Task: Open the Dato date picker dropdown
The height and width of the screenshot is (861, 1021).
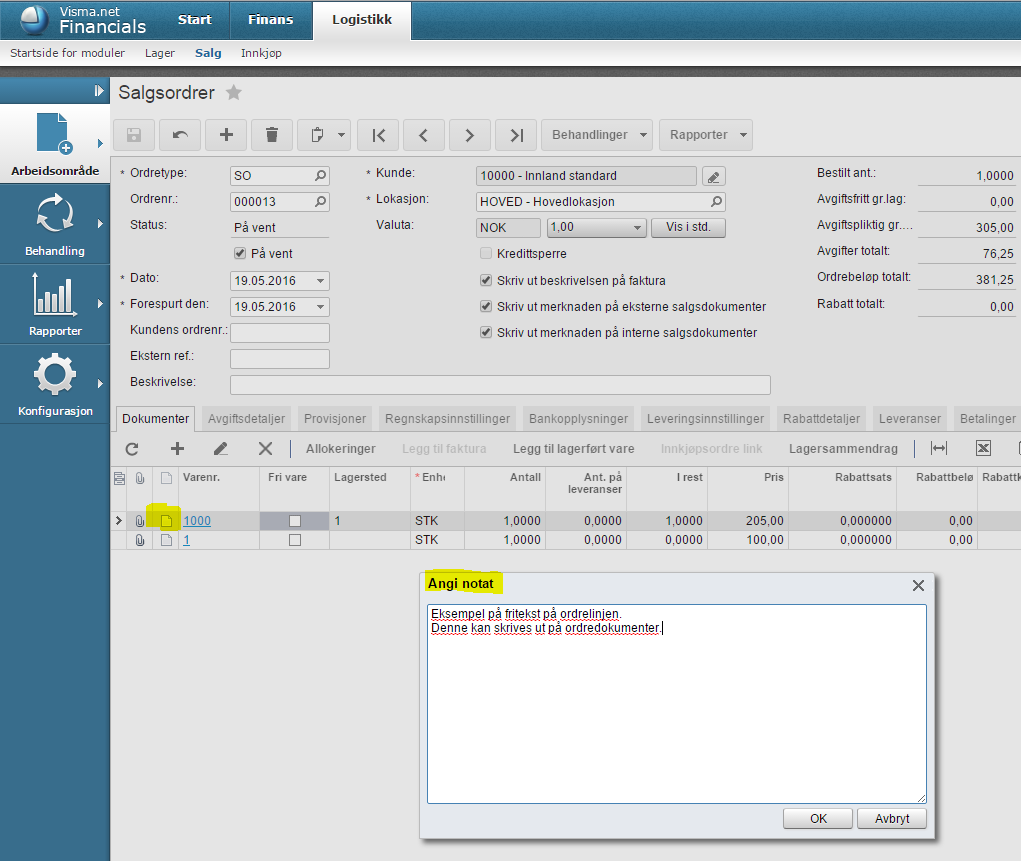Action: 320,281
